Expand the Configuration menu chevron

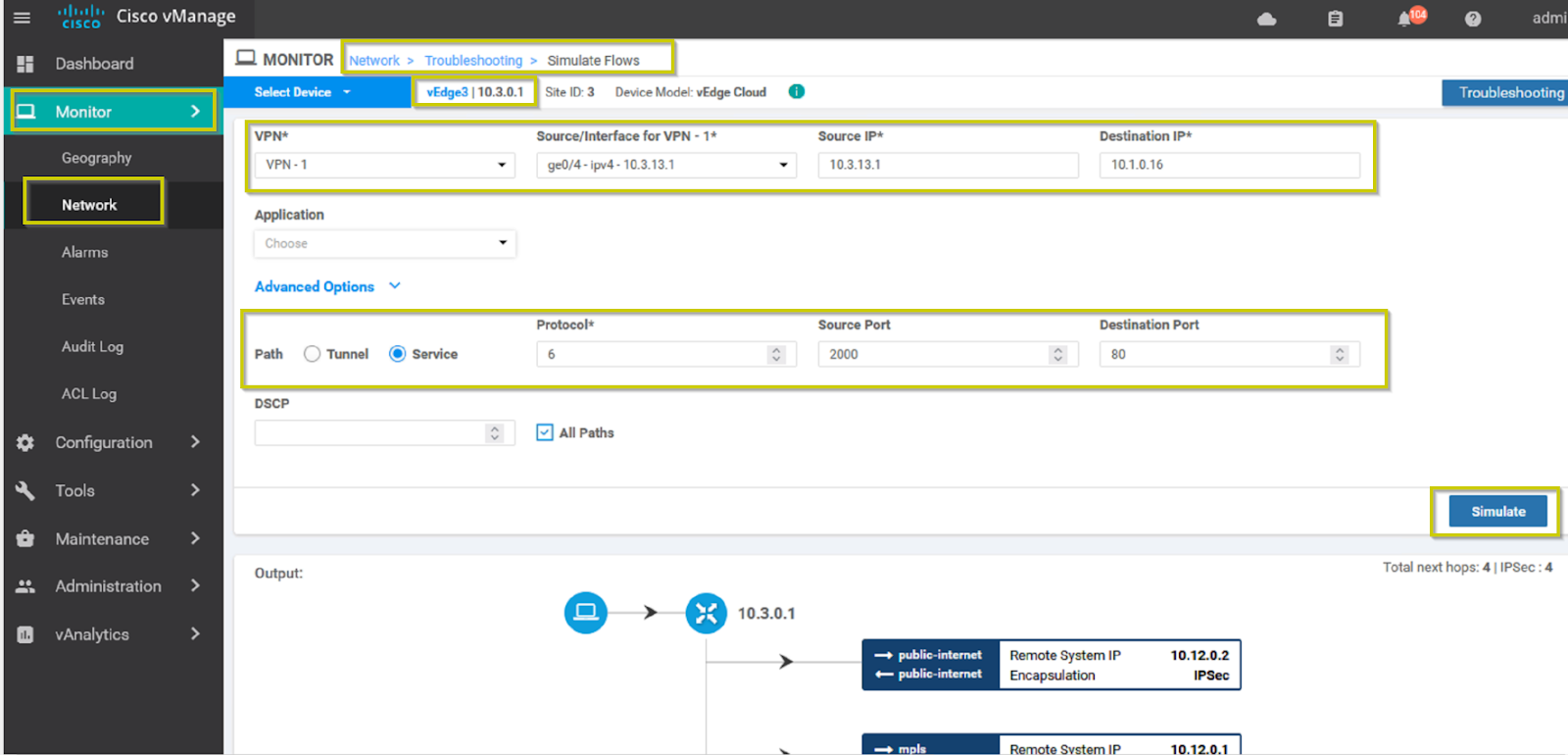pyautogui.click(x=195, y=442)
